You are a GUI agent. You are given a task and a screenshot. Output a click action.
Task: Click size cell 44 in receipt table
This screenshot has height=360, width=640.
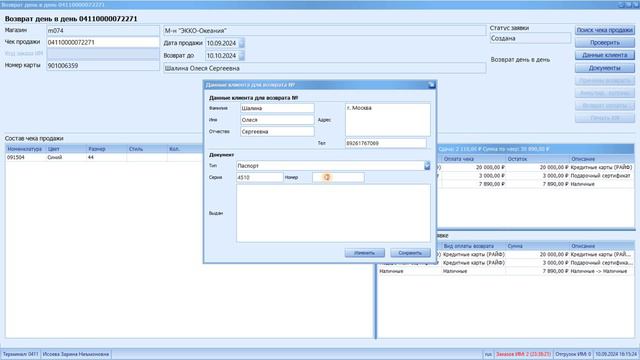[106, 157]
